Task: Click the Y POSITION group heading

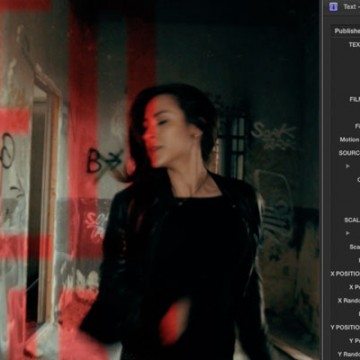Action: (x=345, y=327)
